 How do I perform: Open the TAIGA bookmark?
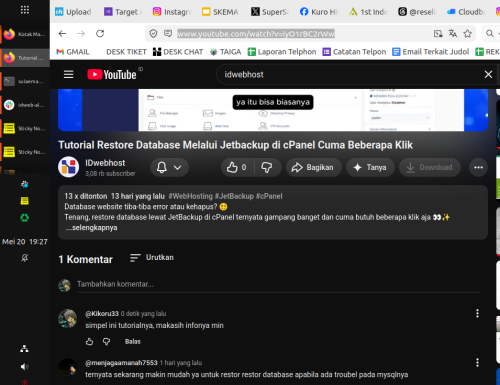click(x=225, y=52)
